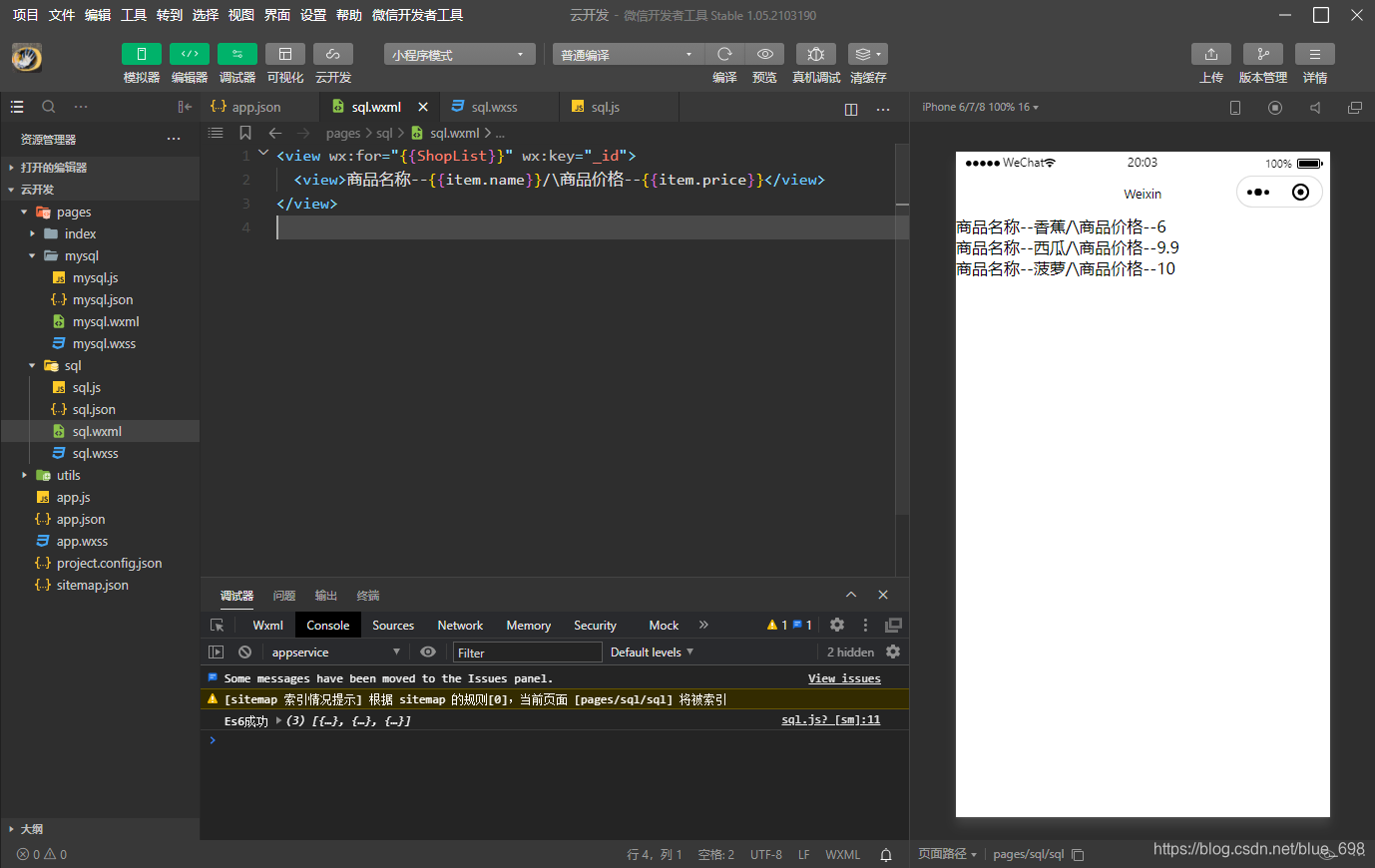This screenshot has width=1375, height=868.
Task: Open project.config.json file
Action: click(100, 563)
